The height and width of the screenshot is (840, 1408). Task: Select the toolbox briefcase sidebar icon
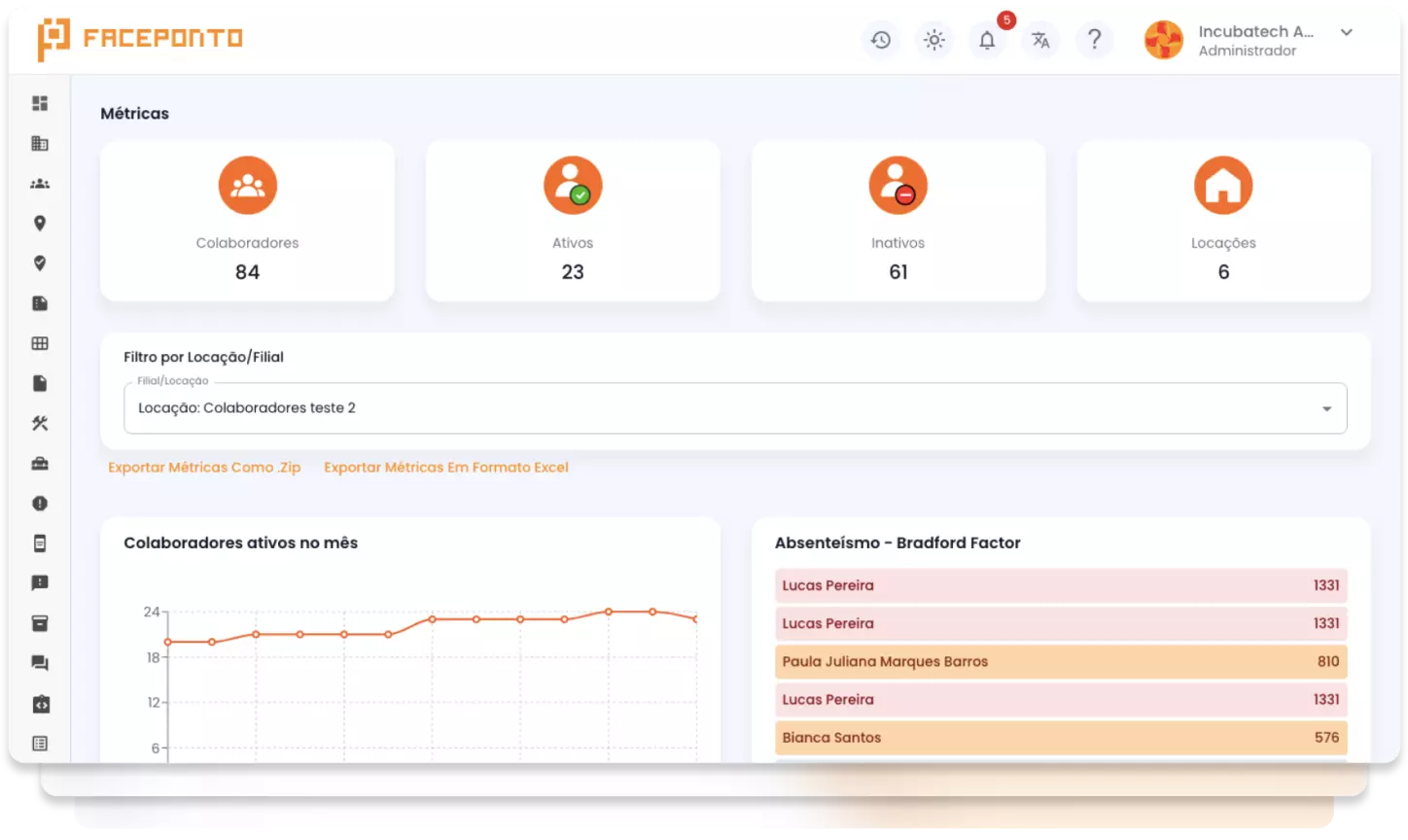point(40,464)
